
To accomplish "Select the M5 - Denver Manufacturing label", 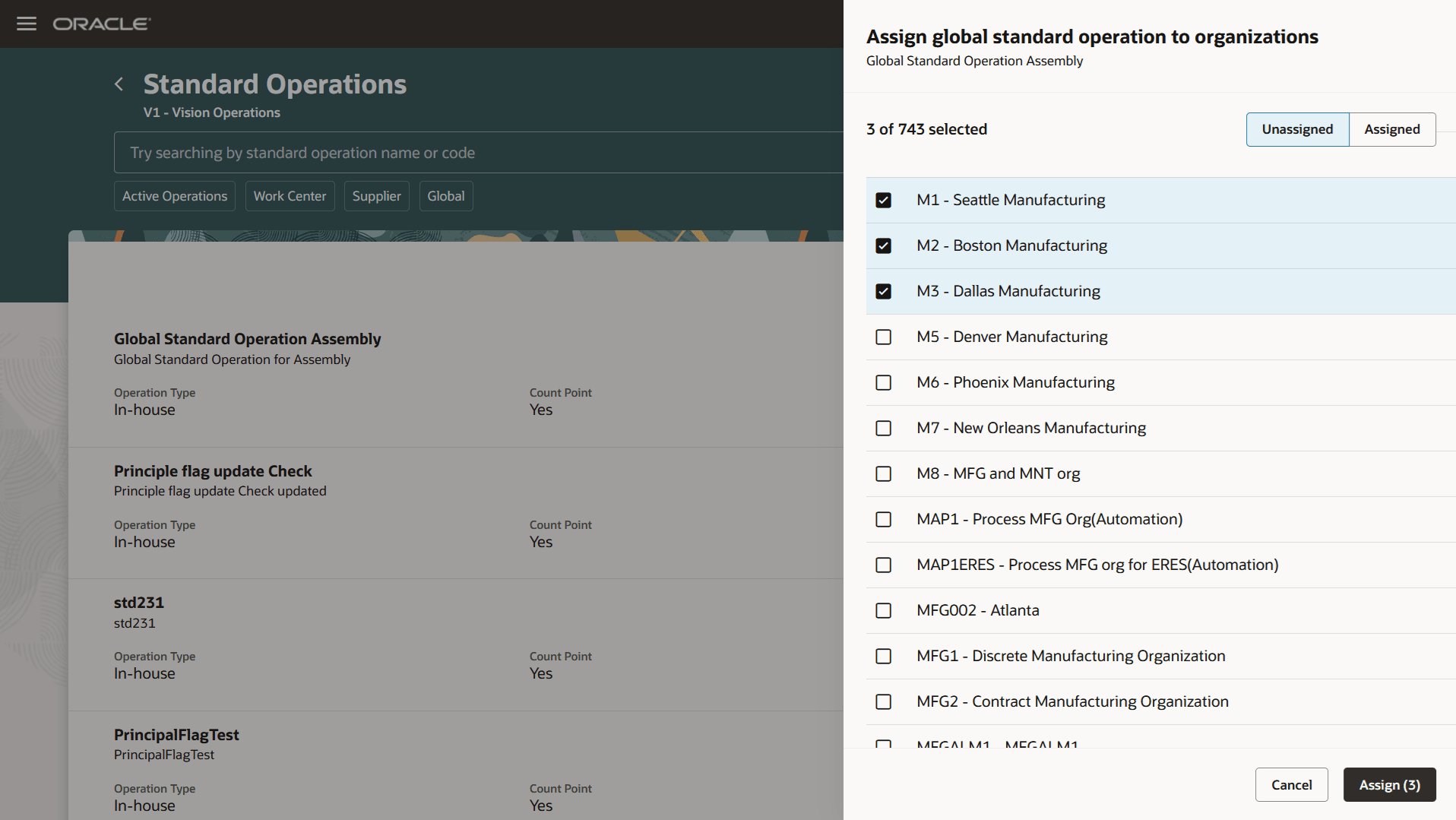I will (x=1011, y=337).
